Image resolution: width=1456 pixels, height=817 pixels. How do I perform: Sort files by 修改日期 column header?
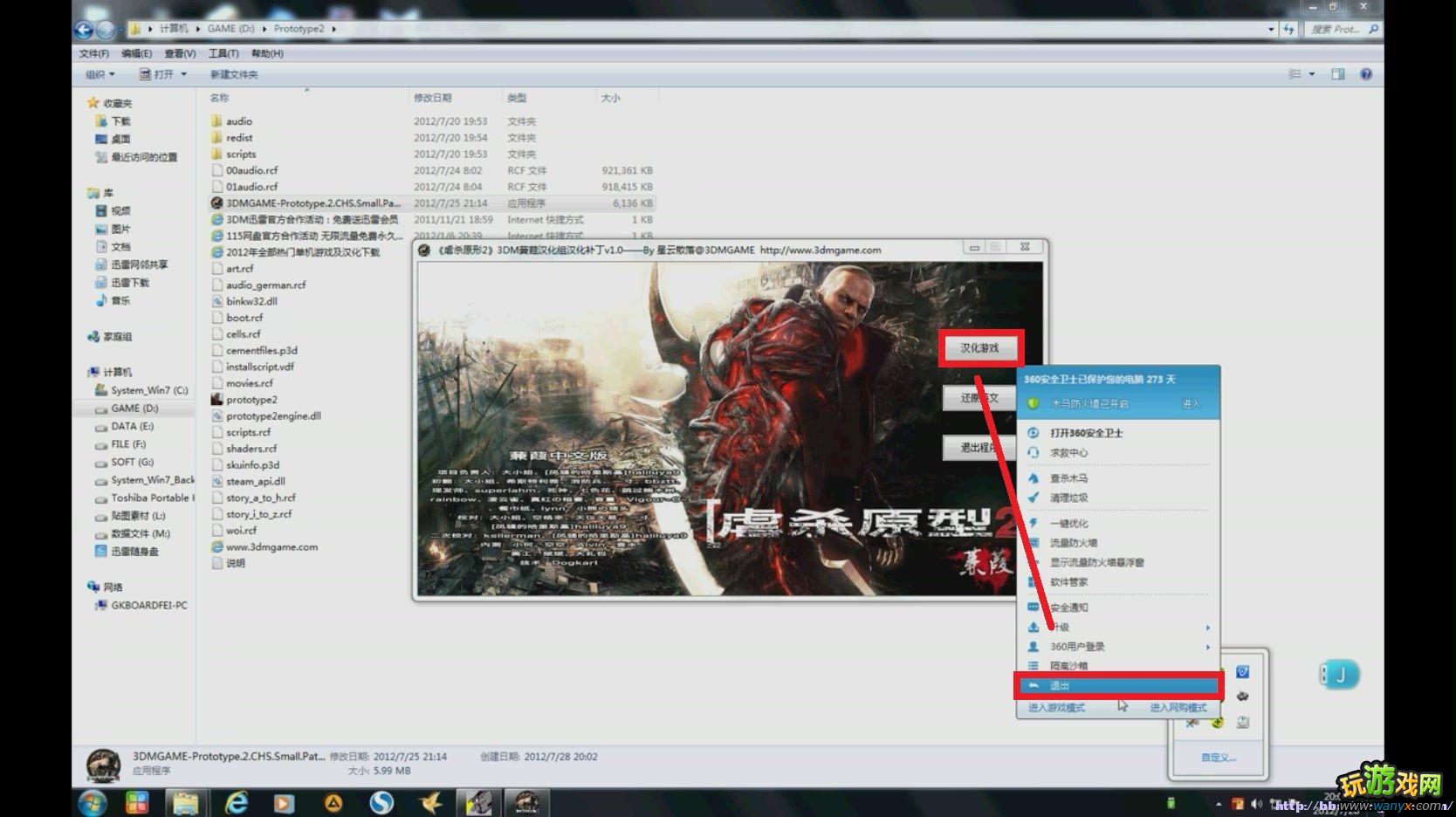(x=433, y=98)
